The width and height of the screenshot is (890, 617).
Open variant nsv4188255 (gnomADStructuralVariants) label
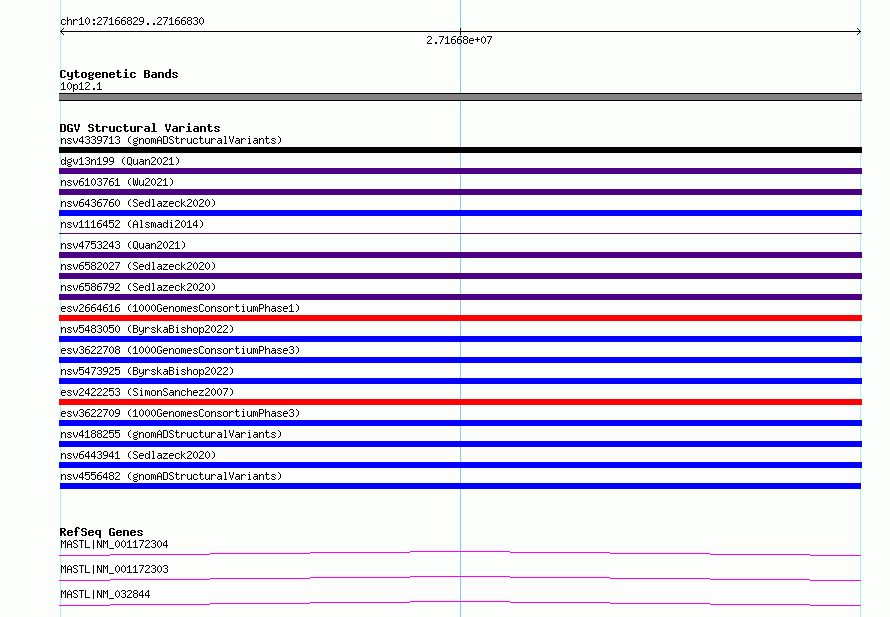click(x=171, y=434)
